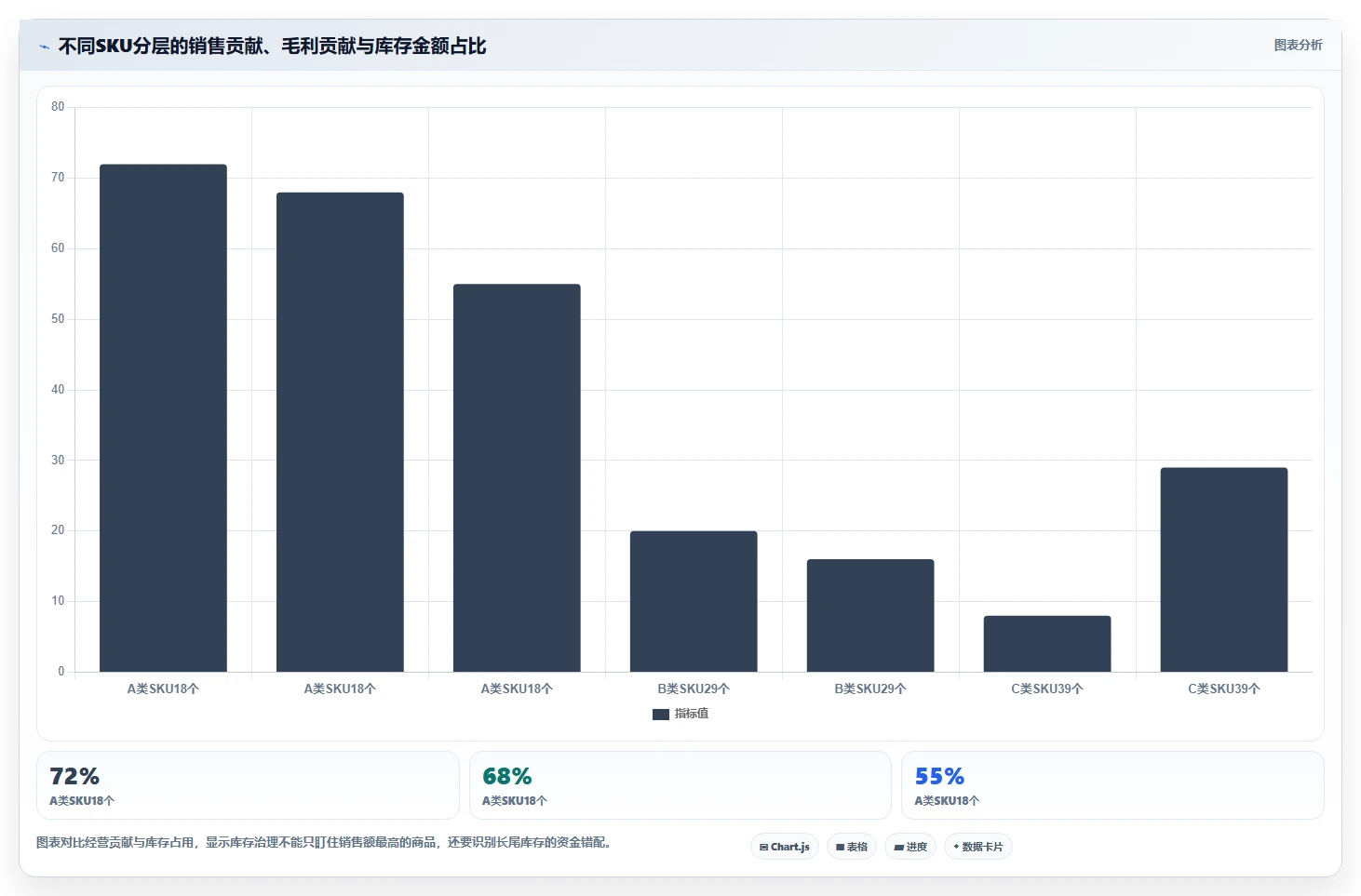Click the B类SKU29个 axis label under the 20 bar
The width and height of the screenshot is (1361, 896).
click(694, 689)
